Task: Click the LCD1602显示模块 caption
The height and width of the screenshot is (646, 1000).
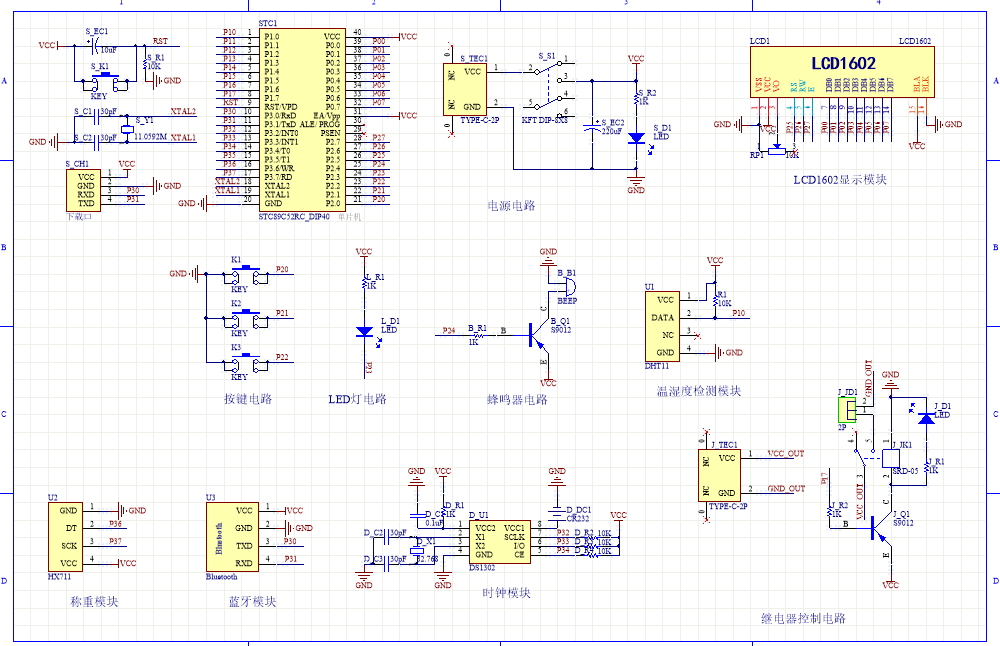Action: pyautogui.click(x=840, y=180)
